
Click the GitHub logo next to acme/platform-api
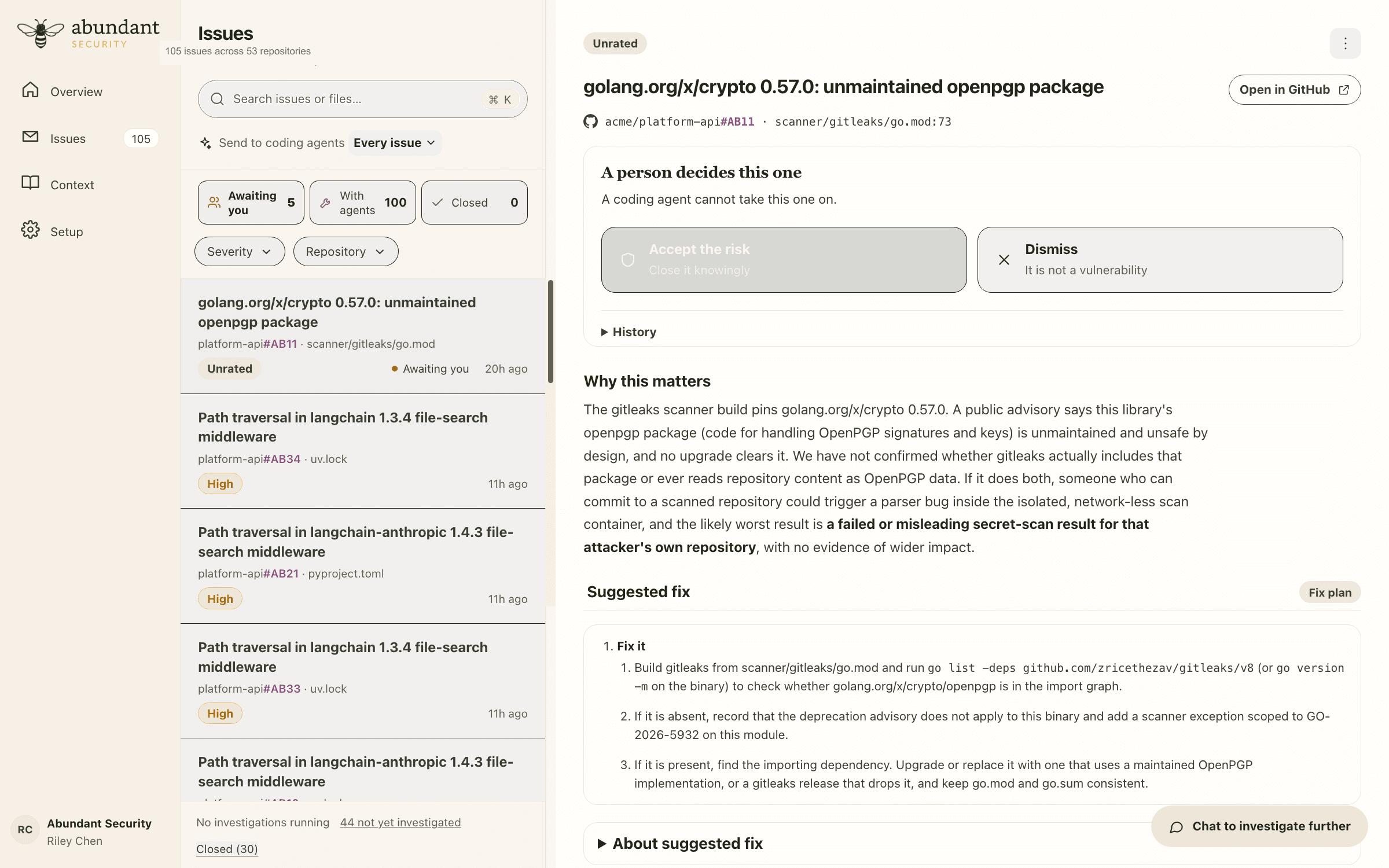590,122
